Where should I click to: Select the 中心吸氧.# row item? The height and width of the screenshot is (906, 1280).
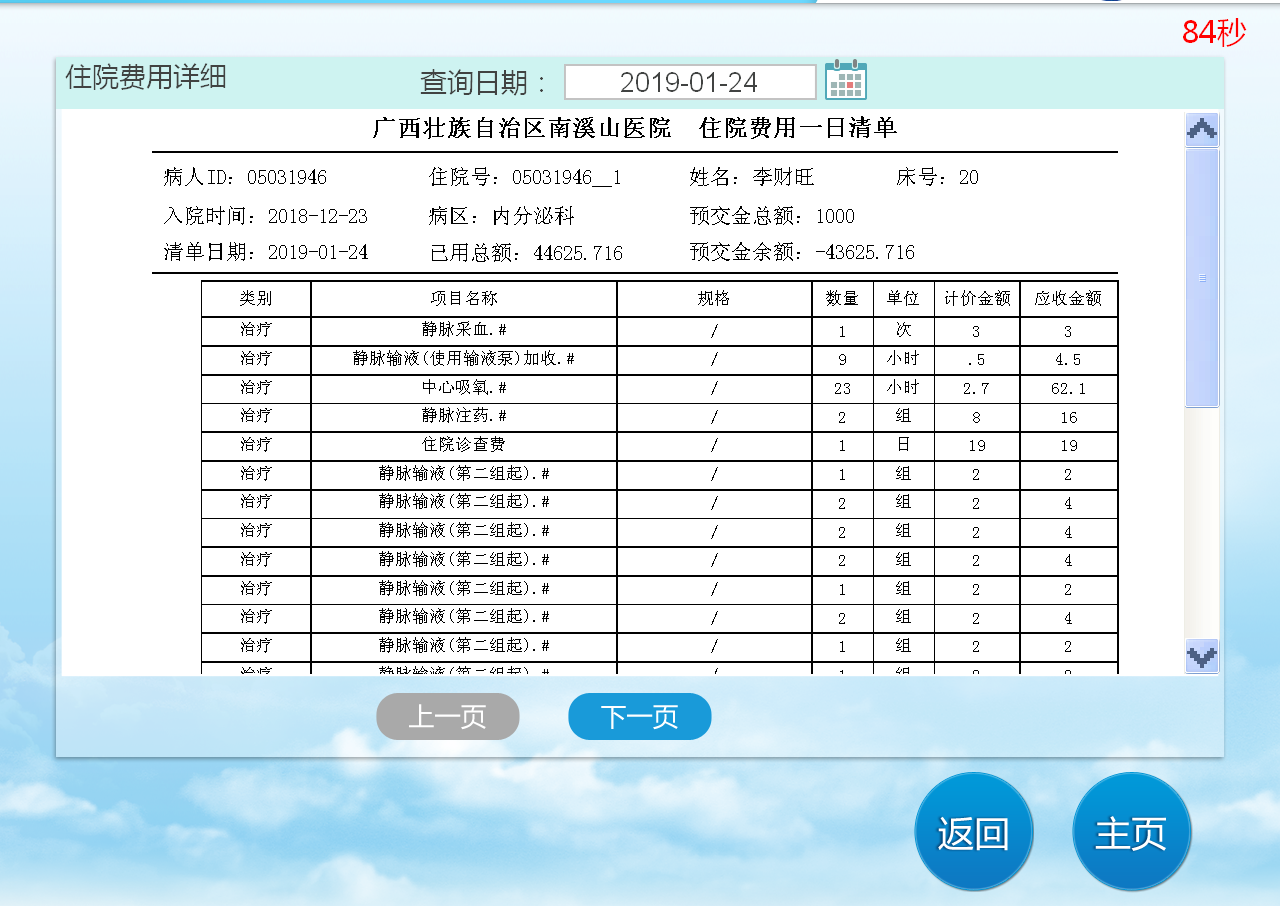tap(463, 388)
